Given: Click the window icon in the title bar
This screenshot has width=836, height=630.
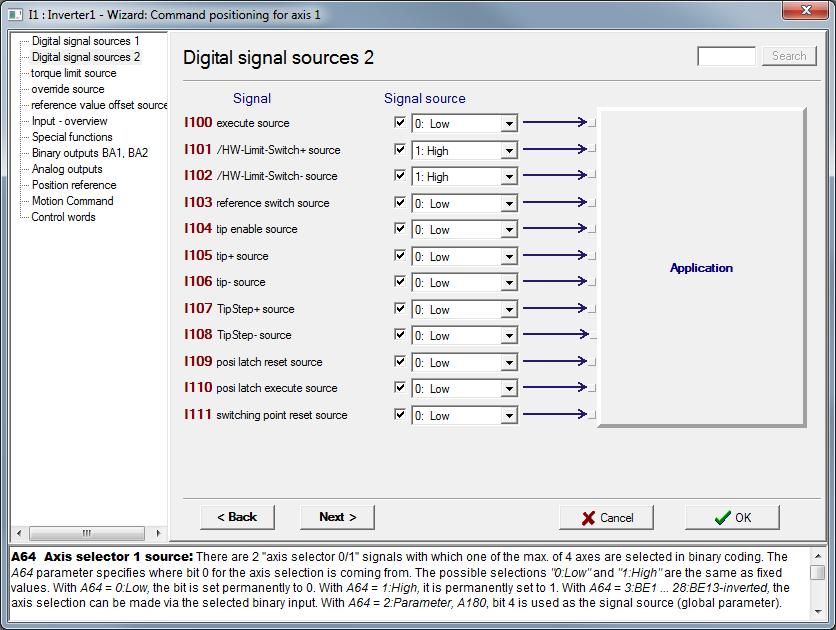Looking at the screenshot, I should pyautogui.click(x=15, y=14).
